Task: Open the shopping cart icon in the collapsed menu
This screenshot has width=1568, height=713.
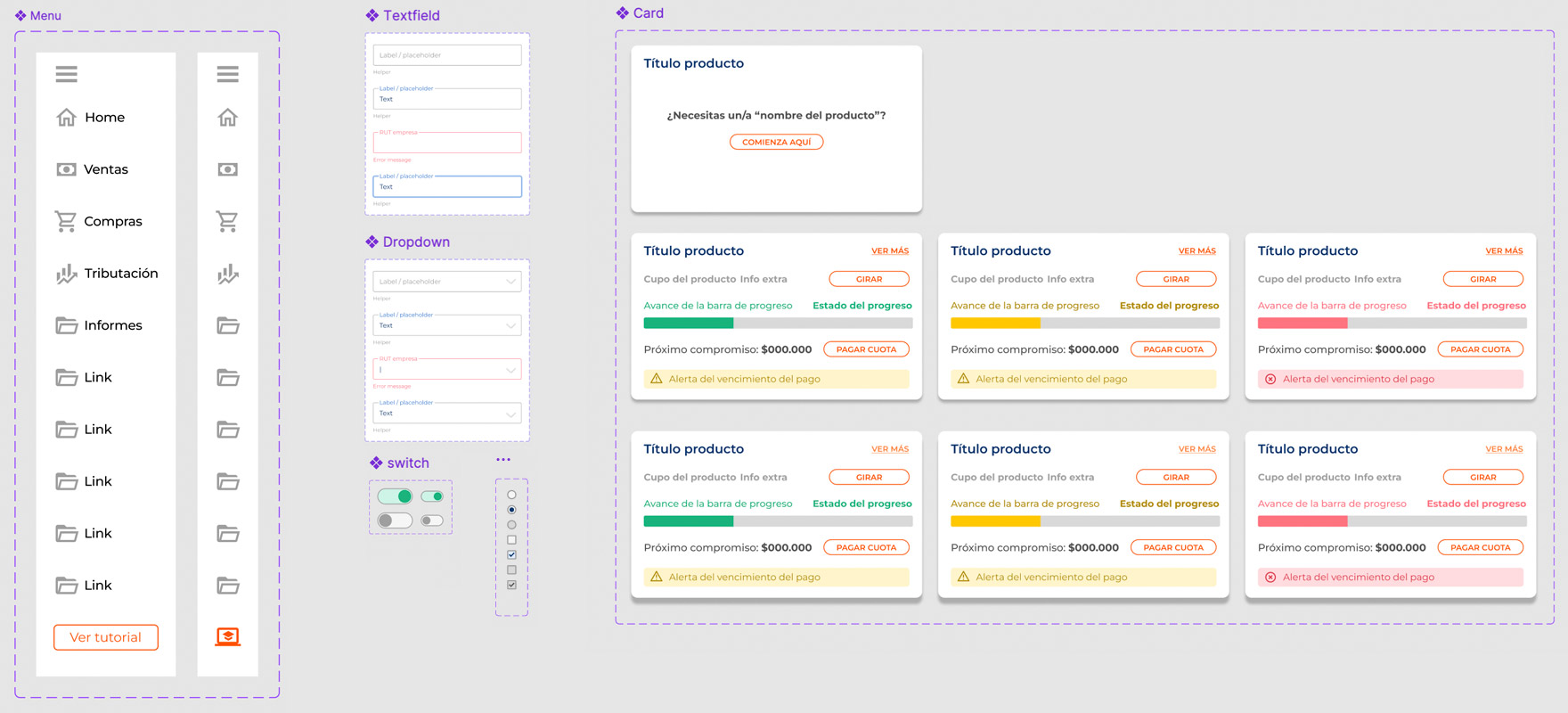Action: (228, 221)
